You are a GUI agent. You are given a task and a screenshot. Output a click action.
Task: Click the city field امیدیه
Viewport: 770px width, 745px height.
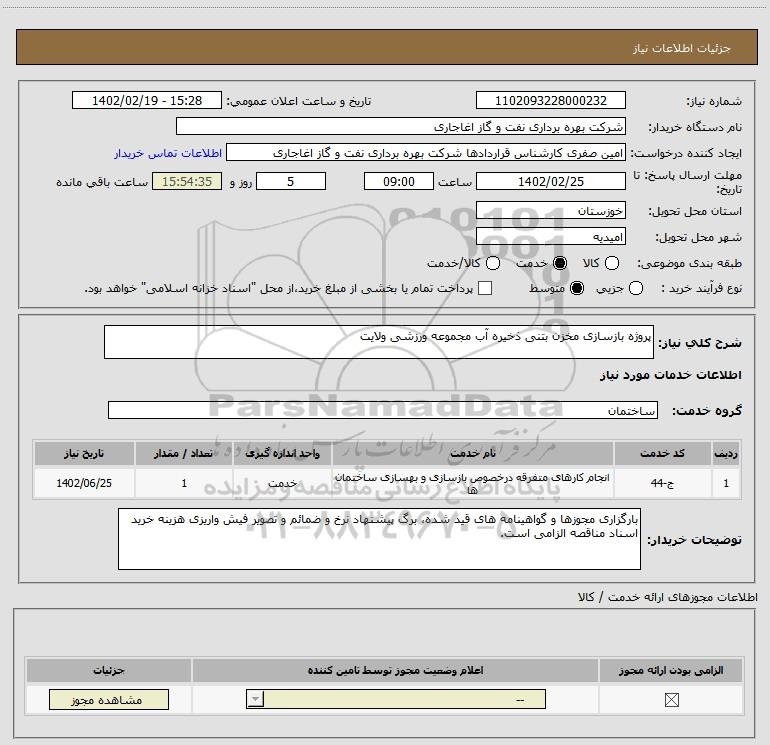(x=550, y=237)
